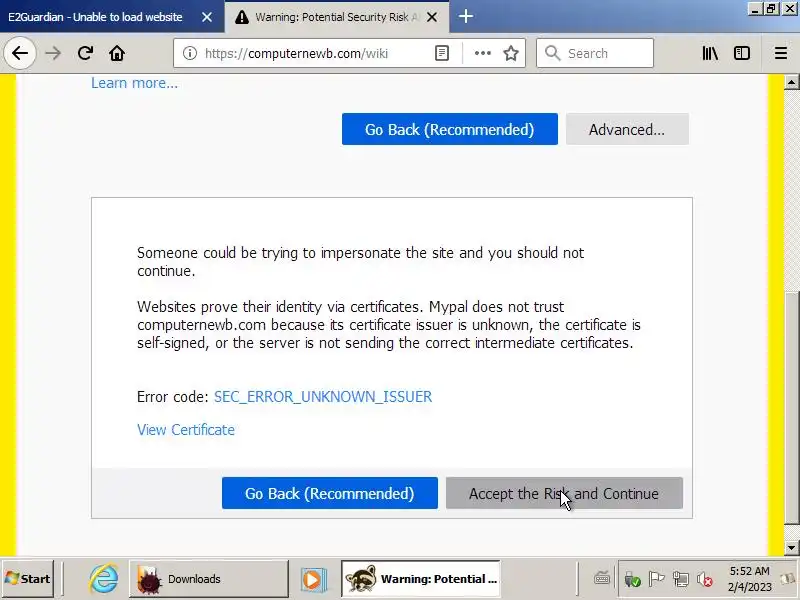The height and width of the screenshot is (600, 800).
Task: Select the Warning: Potential Security Risk tab
Action: click(337, 17)
